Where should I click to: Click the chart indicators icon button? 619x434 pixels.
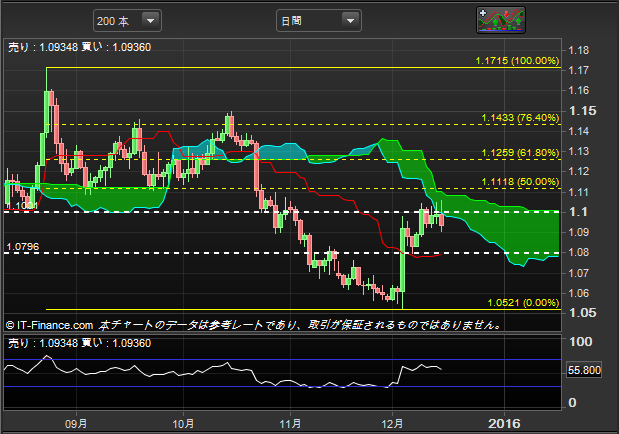(501, 20)
